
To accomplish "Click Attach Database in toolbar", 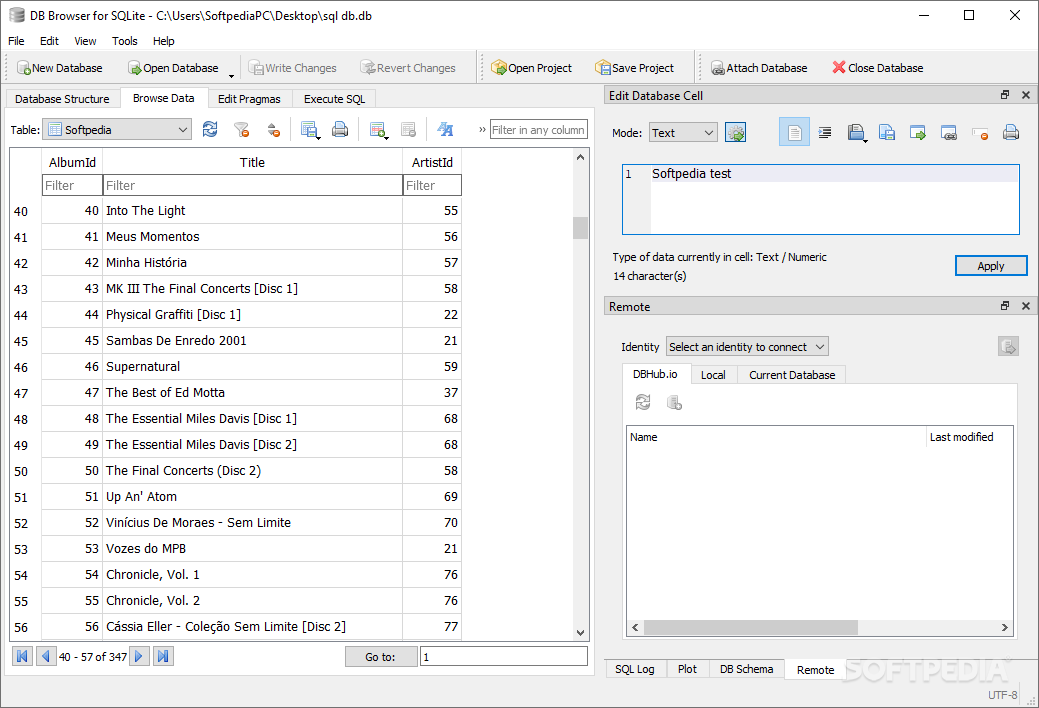I will click(x=759, y=68).
